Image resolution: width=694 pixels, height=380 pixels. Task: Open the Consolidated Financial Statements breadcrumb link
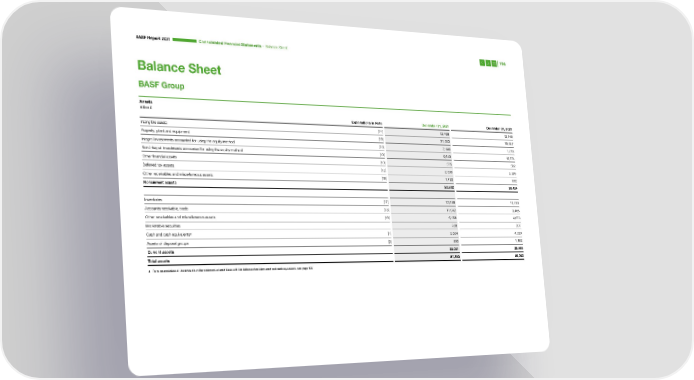click(x=230, y=44)
